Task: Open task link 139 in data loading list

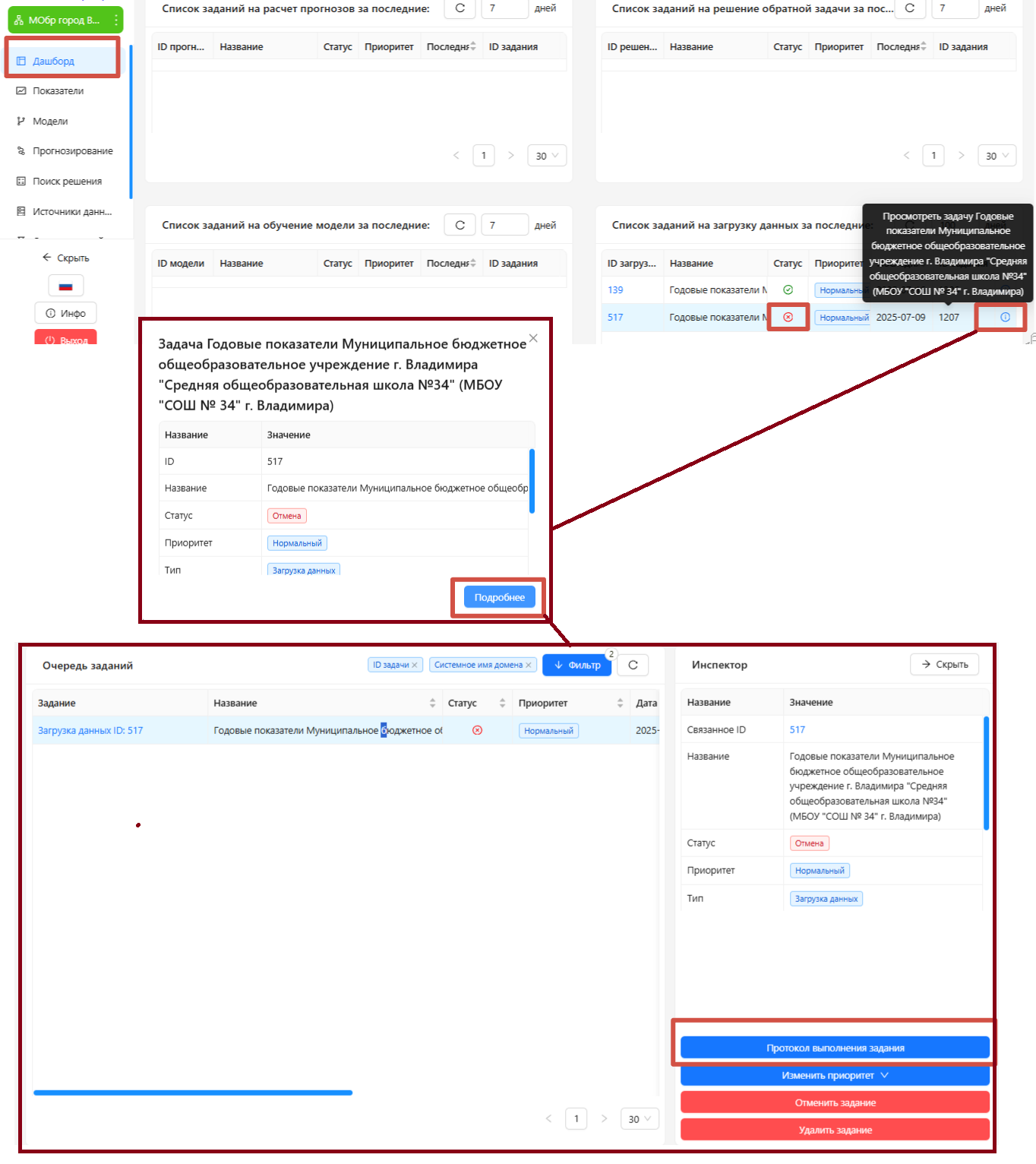Action: (x=615, y=290)
